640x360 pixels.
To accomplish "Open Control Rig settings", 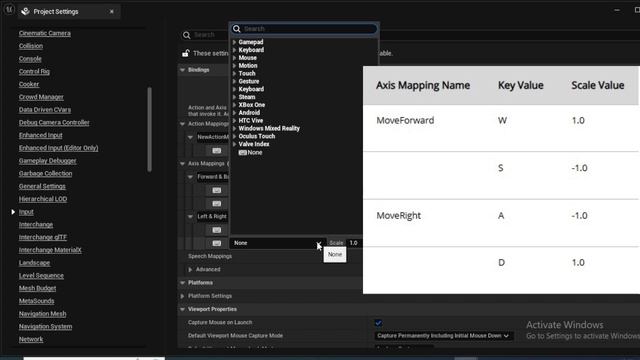I will pos(34,71).
